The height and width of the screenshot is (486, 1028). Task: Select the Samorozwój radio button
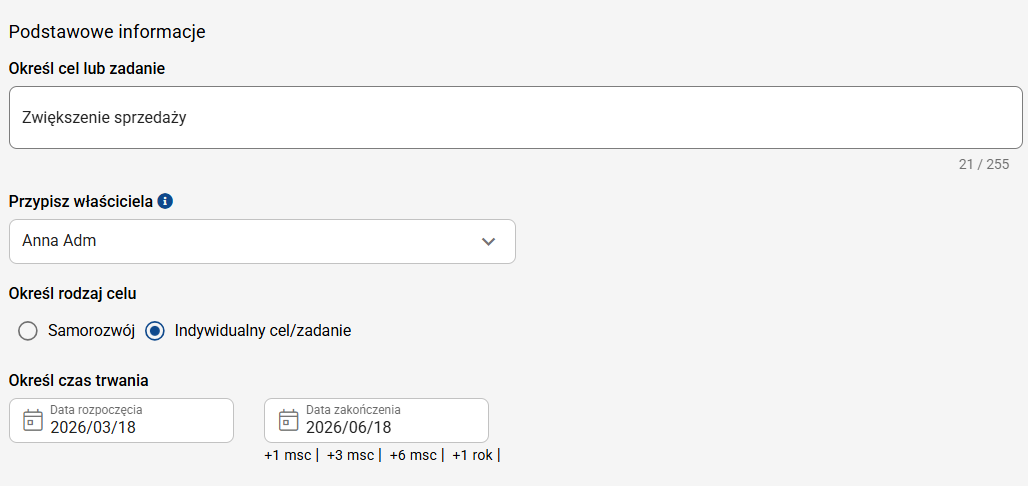28,331
